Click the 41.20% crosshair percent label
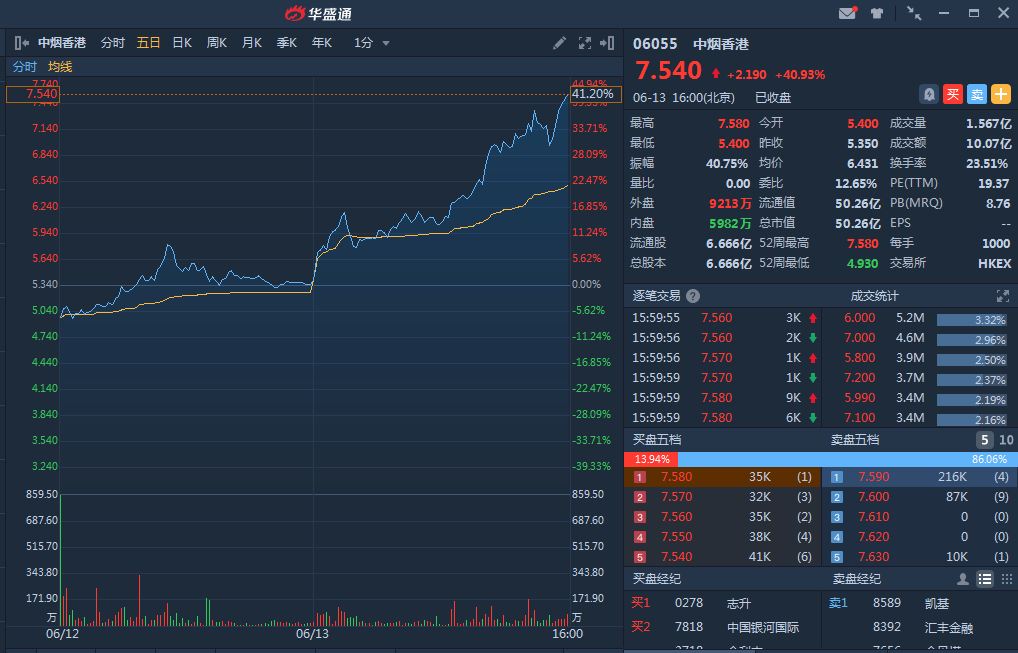Image resolution: width=1018 pixels, height=653 pixels. pyautogui.click(x=595, y=94)
